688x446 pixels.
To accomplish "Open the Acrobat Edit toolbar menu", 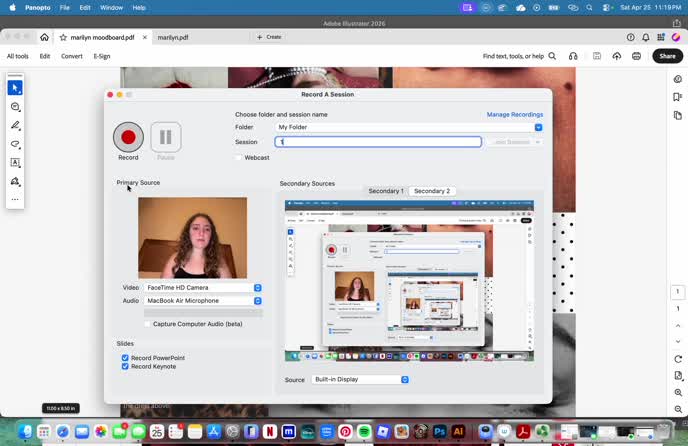I will [45, 56].
